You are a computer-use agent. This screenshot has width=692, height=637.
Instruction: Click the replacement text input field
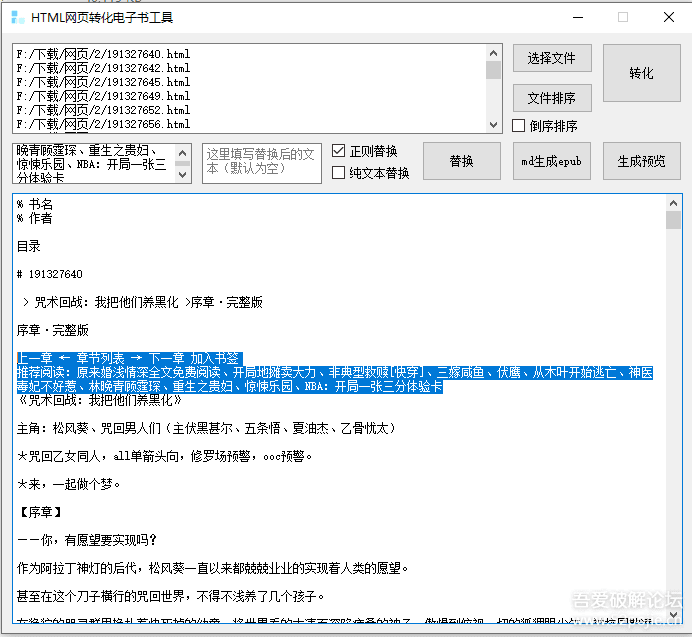(262, 163)
